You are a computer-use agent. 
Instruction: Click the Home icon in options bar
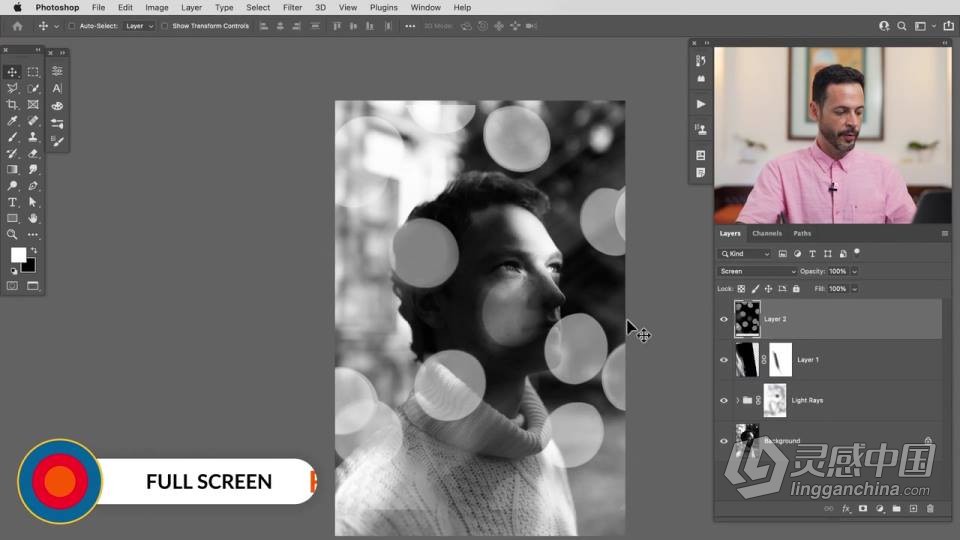(x=17, y=26)
